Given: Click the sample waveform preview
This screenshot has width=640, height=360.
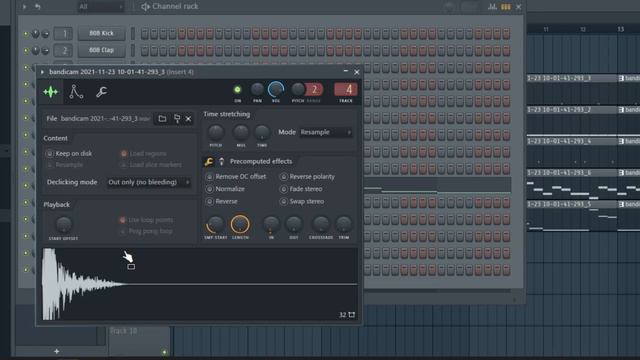Looking at the screenshot, I should point(200,284).
